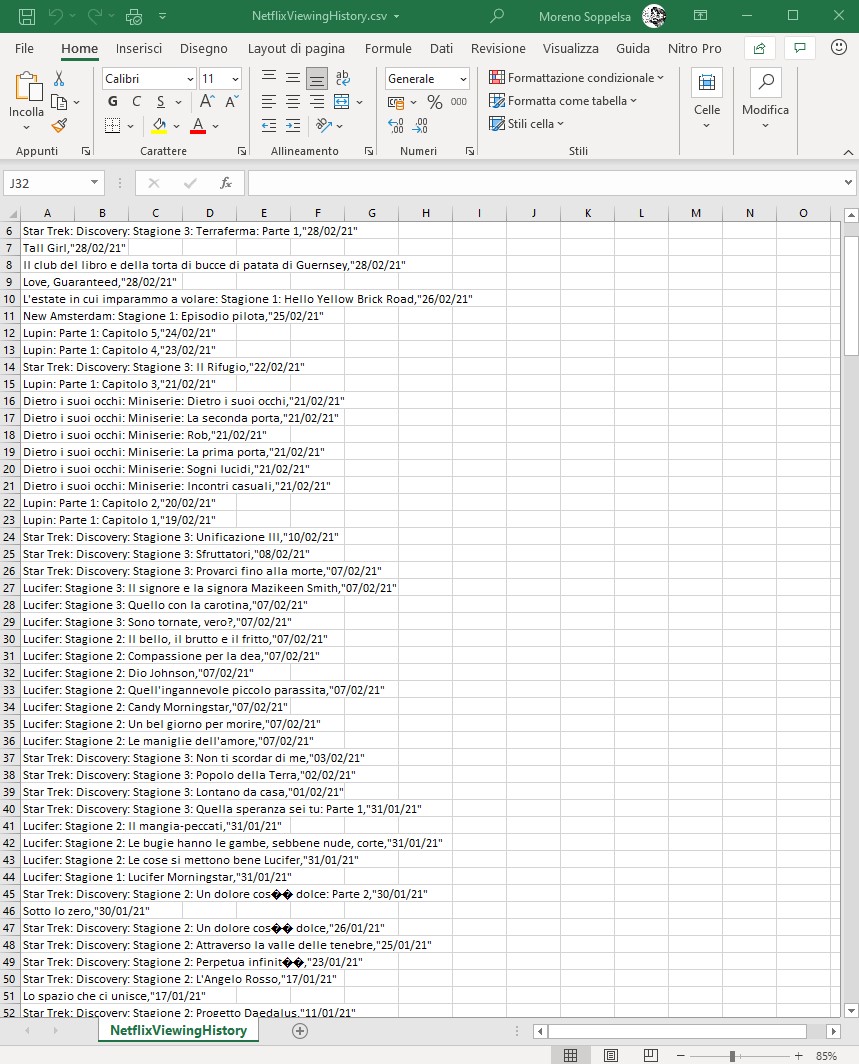Switch to Page Layout view in status bar
This screenshot has width=859, height=1064.
[611, 1056]
